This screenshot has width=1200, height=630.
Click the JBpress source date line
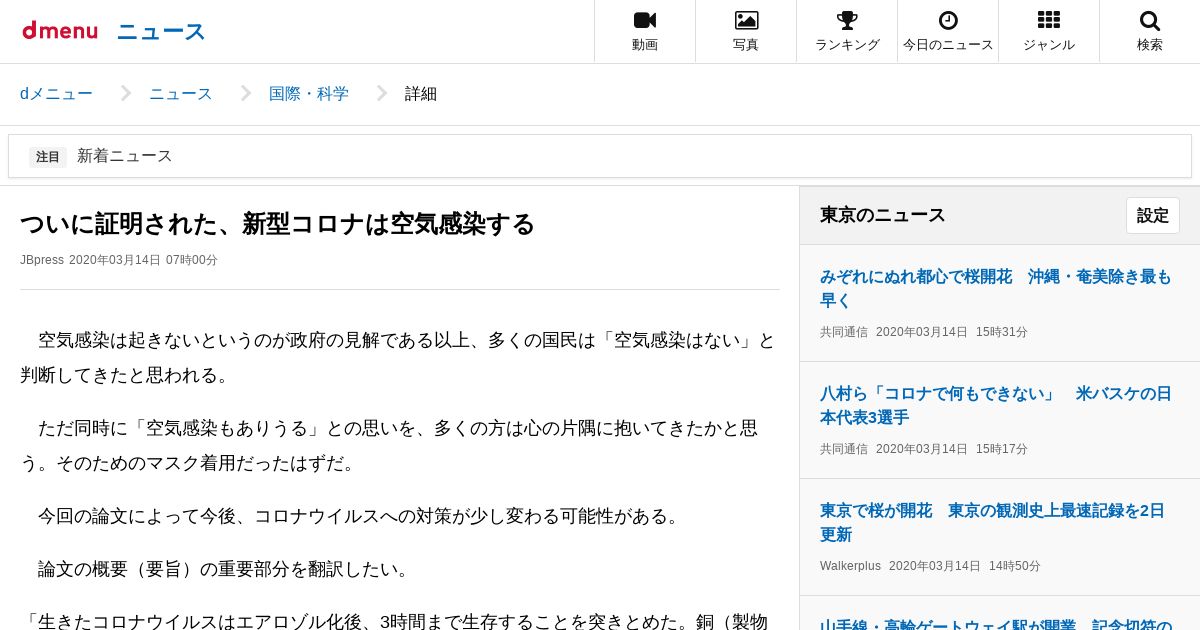[x=119, y=260]
